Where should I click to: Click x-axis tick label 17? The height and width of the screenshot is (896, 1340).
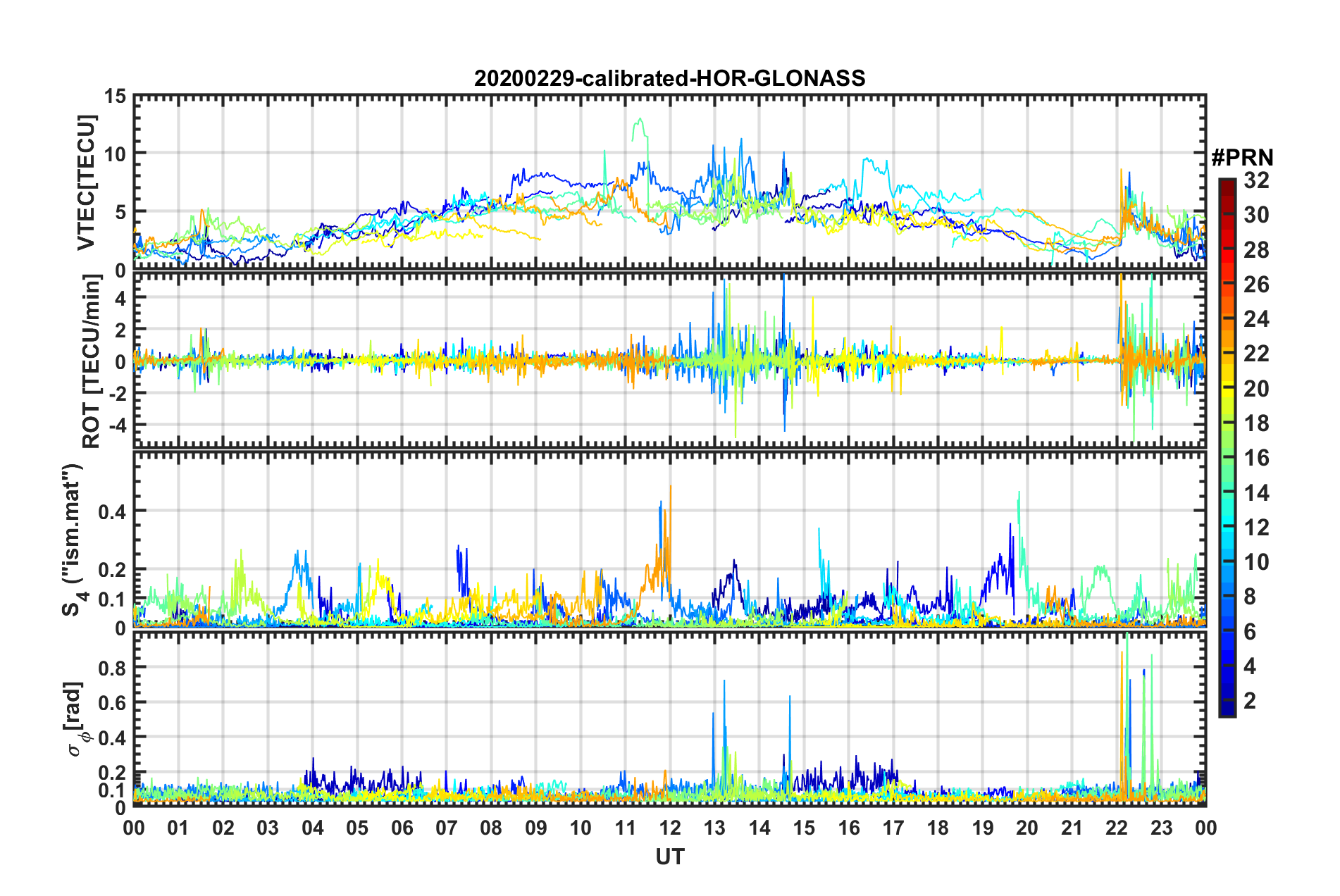tap(893, 828)
